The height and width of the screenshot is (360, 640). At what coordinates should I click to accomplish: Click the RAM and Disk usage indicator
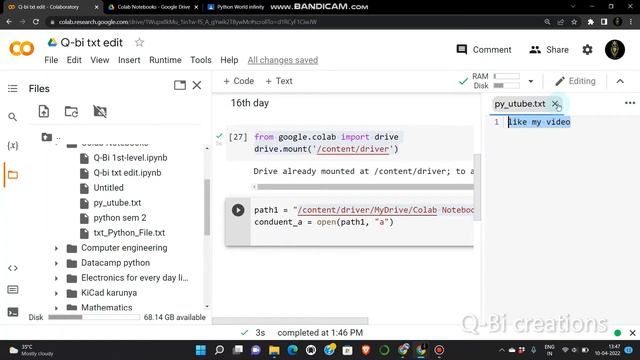coord(496,81)
